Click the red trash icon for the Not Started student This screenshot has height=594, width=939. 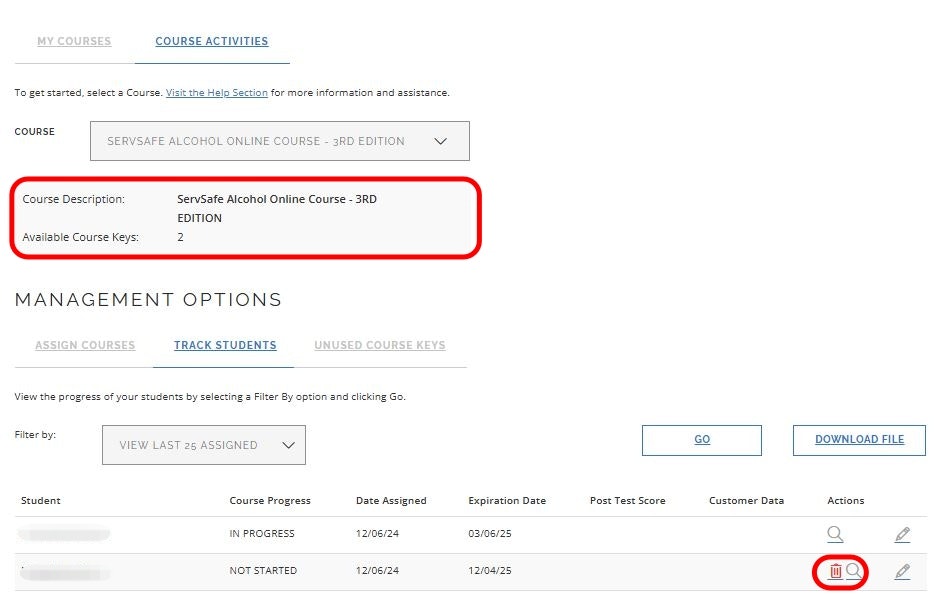click(836, 571)
